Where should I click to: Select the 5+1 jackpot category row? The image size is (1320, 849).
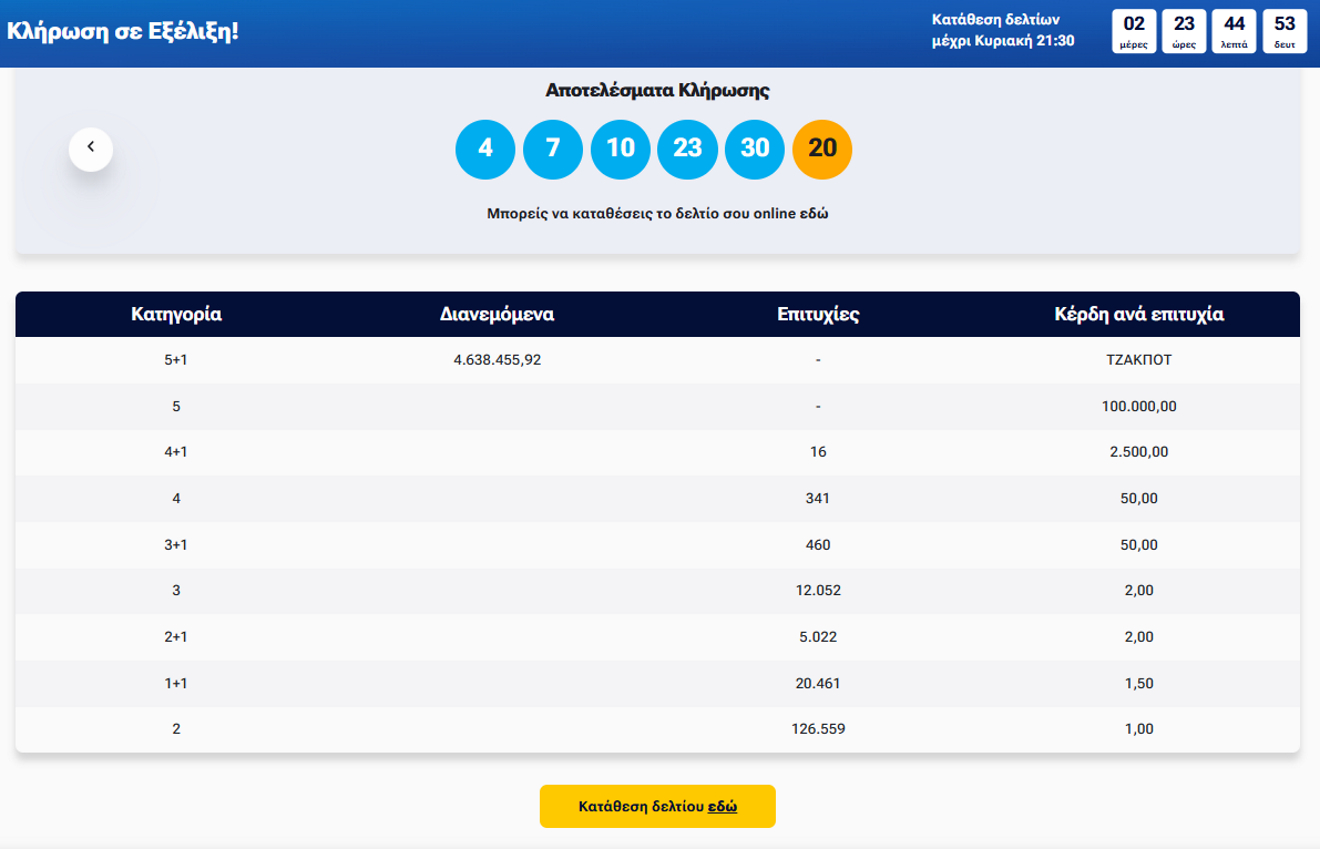pos(176,360)
